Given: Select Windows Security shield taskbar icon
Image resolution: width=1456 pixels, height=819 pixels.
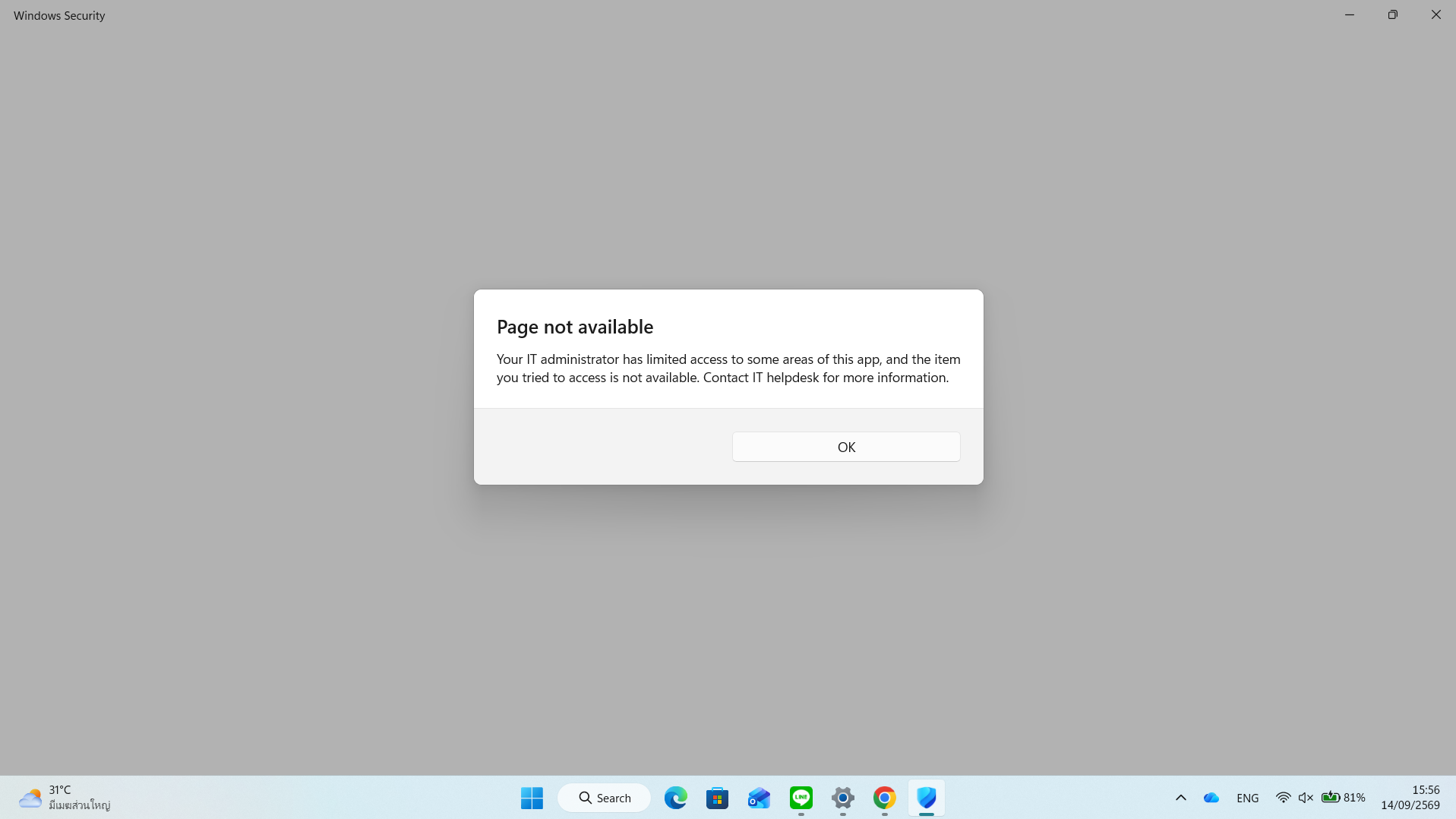Looking at the screenshot, I should 926,798.
